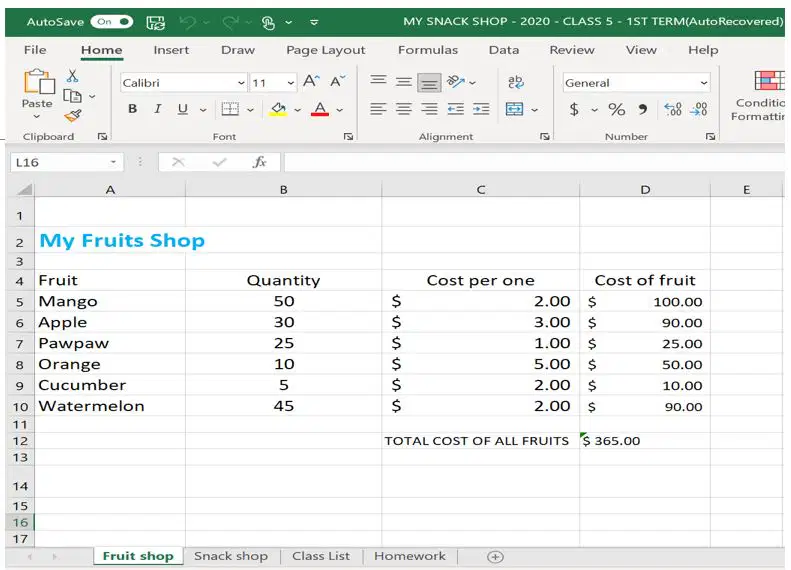Click the Copy icon
The image size is (791, 570).
coord(72,95)
